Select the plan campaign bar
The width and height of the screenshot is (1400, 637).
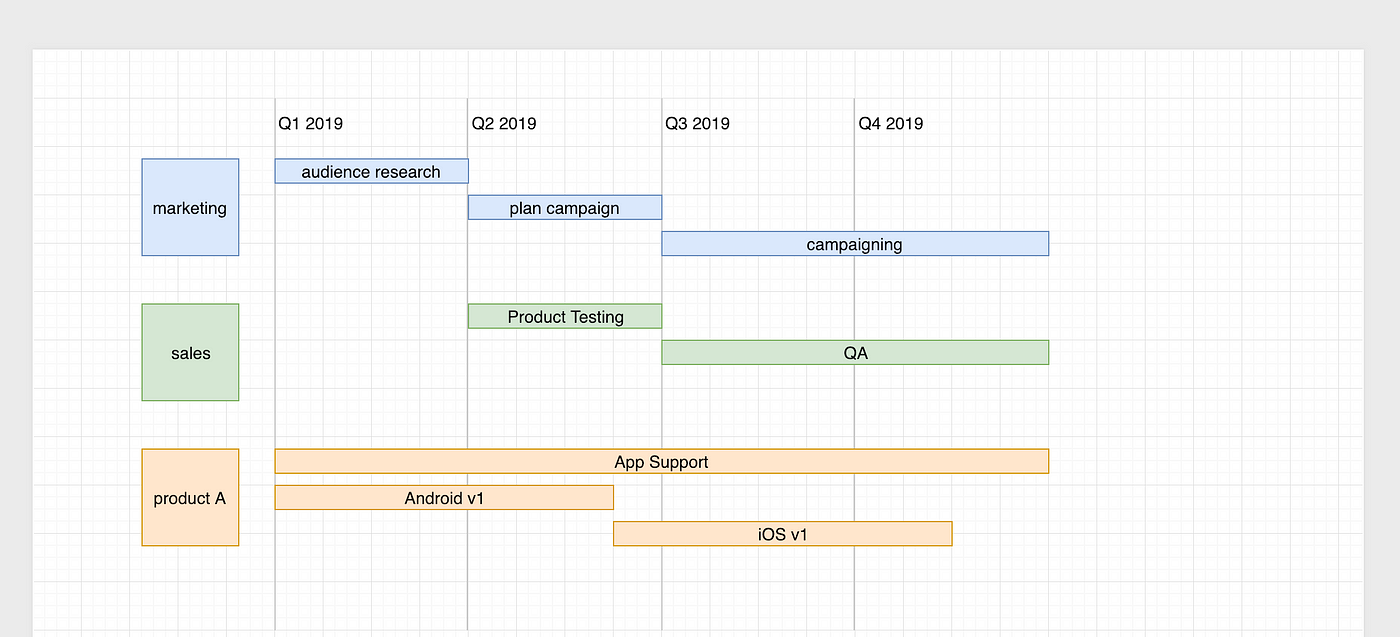coord(565,207)
